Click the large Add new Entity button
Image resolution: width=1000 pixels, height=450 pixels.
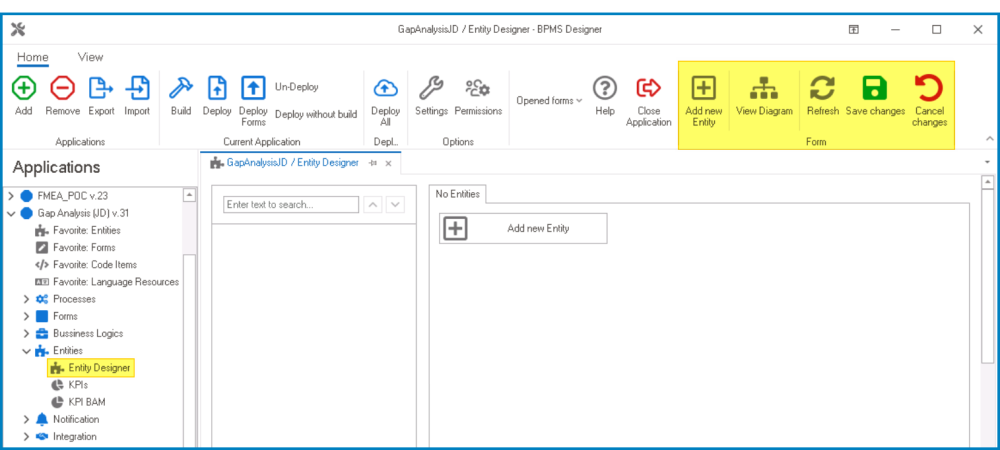point(523,228)
